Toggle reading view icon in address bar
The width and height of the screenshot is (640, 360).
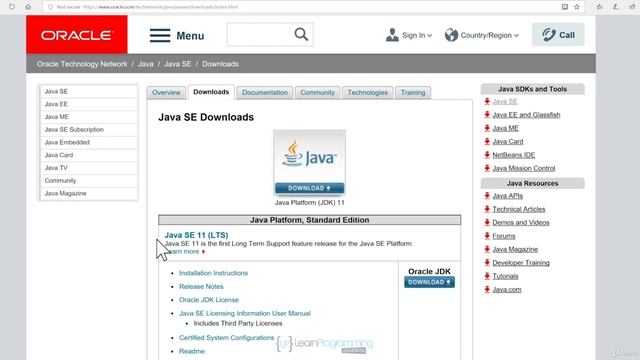click(x=564, y=7)
